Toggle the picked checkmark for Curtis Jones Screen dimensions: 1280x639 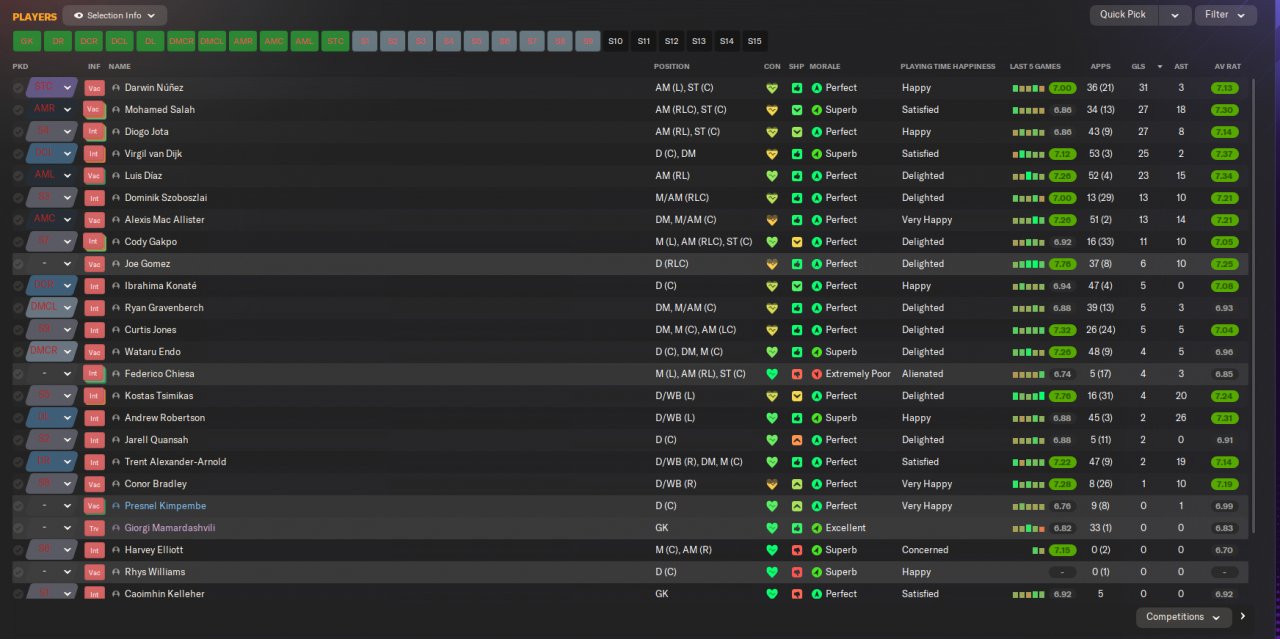pyautogui.click(x=18, y=330)
